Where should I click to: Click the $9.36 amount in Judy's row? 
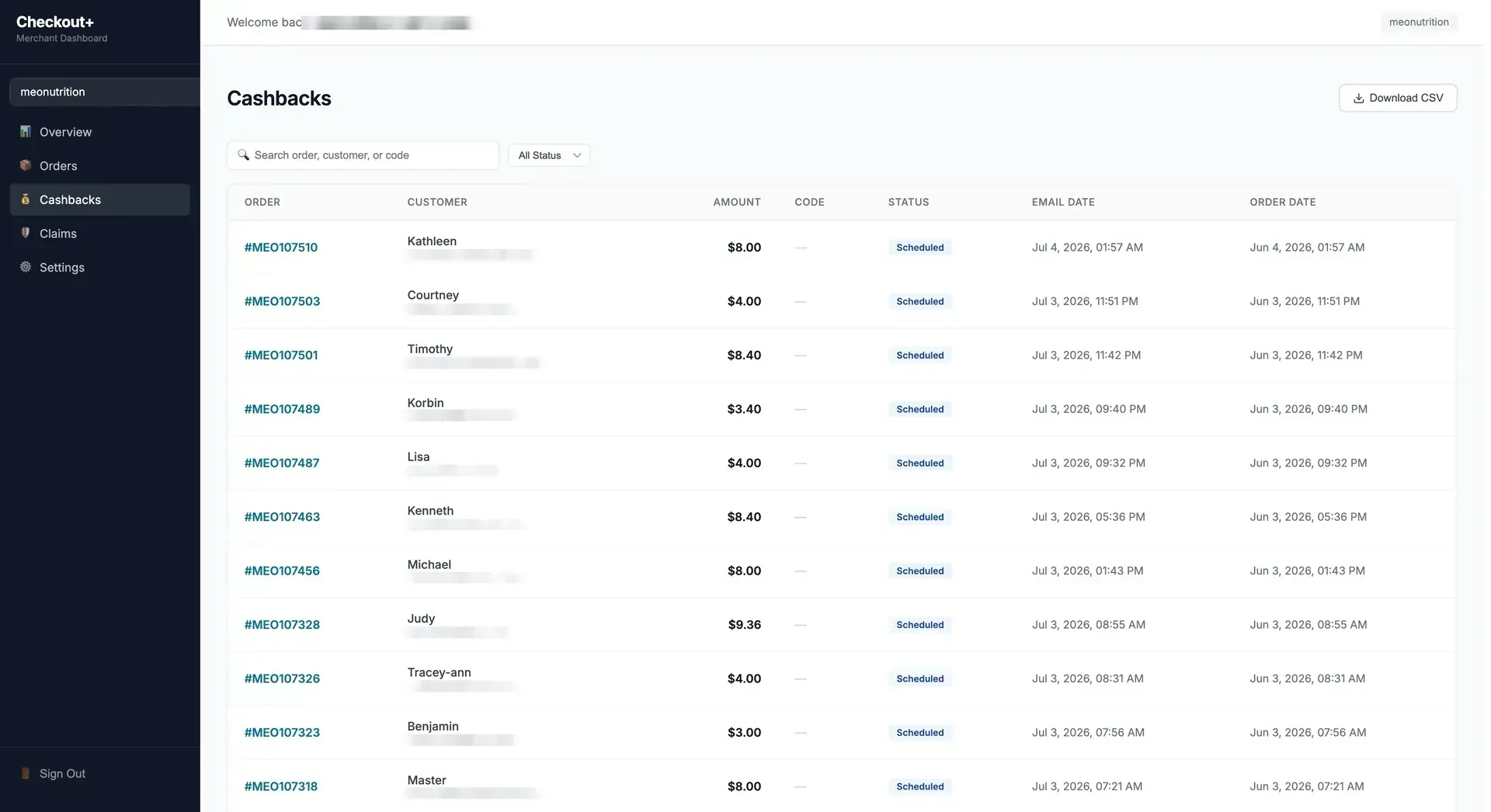(x=745, y=625)
